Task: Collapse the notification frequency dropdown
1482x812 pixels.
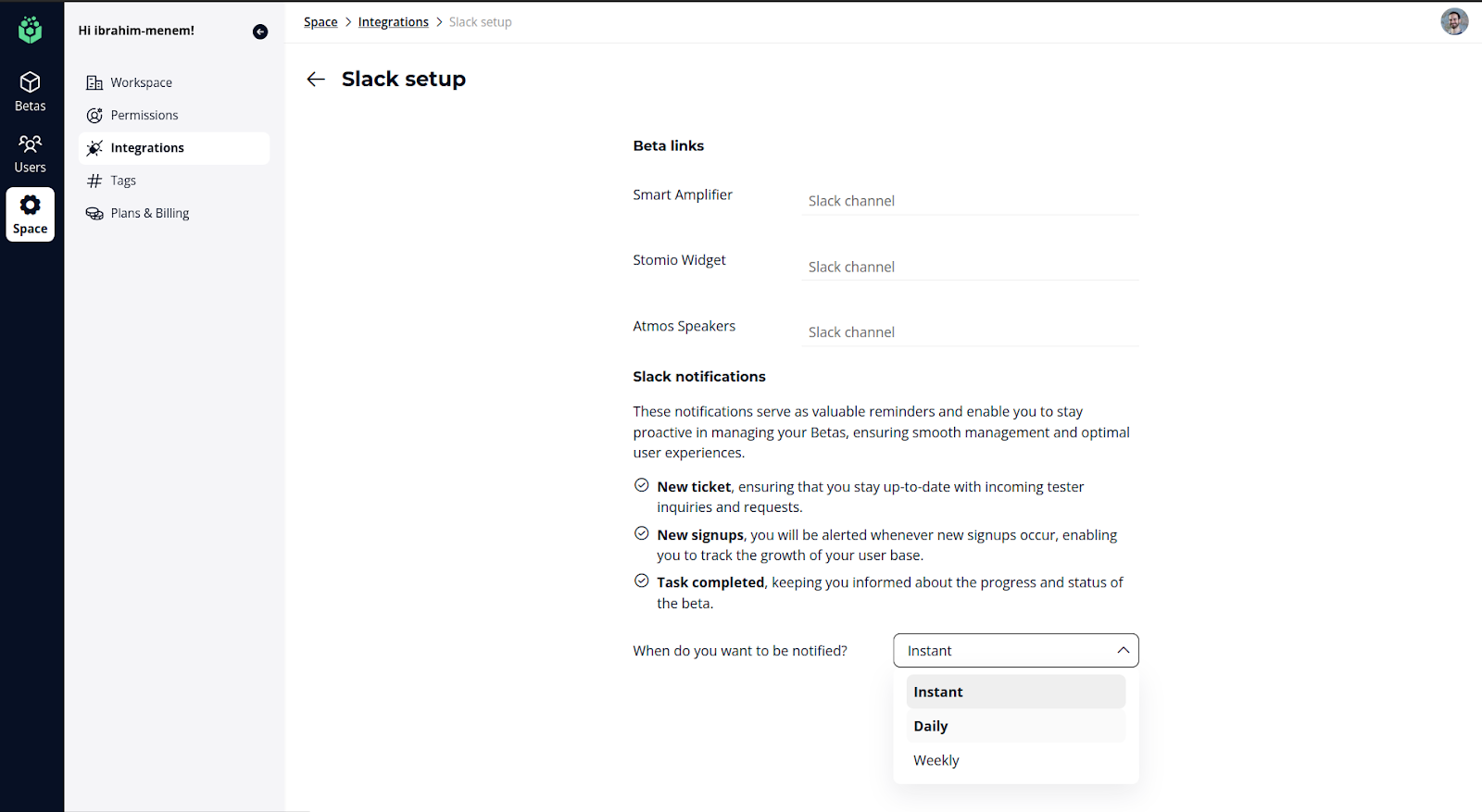Action: pyautogui.click(x=1123, y=651)
